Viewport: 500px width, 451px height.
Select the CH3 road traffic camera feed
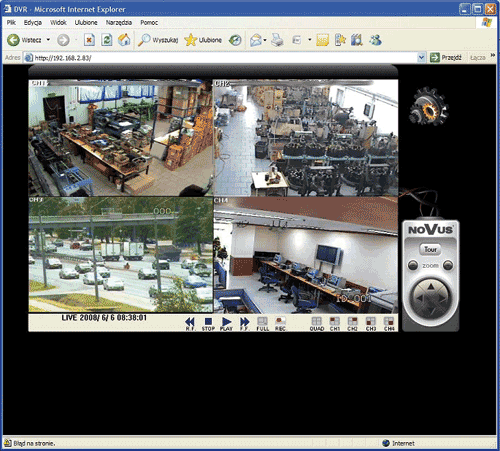[x=121, y=255]
